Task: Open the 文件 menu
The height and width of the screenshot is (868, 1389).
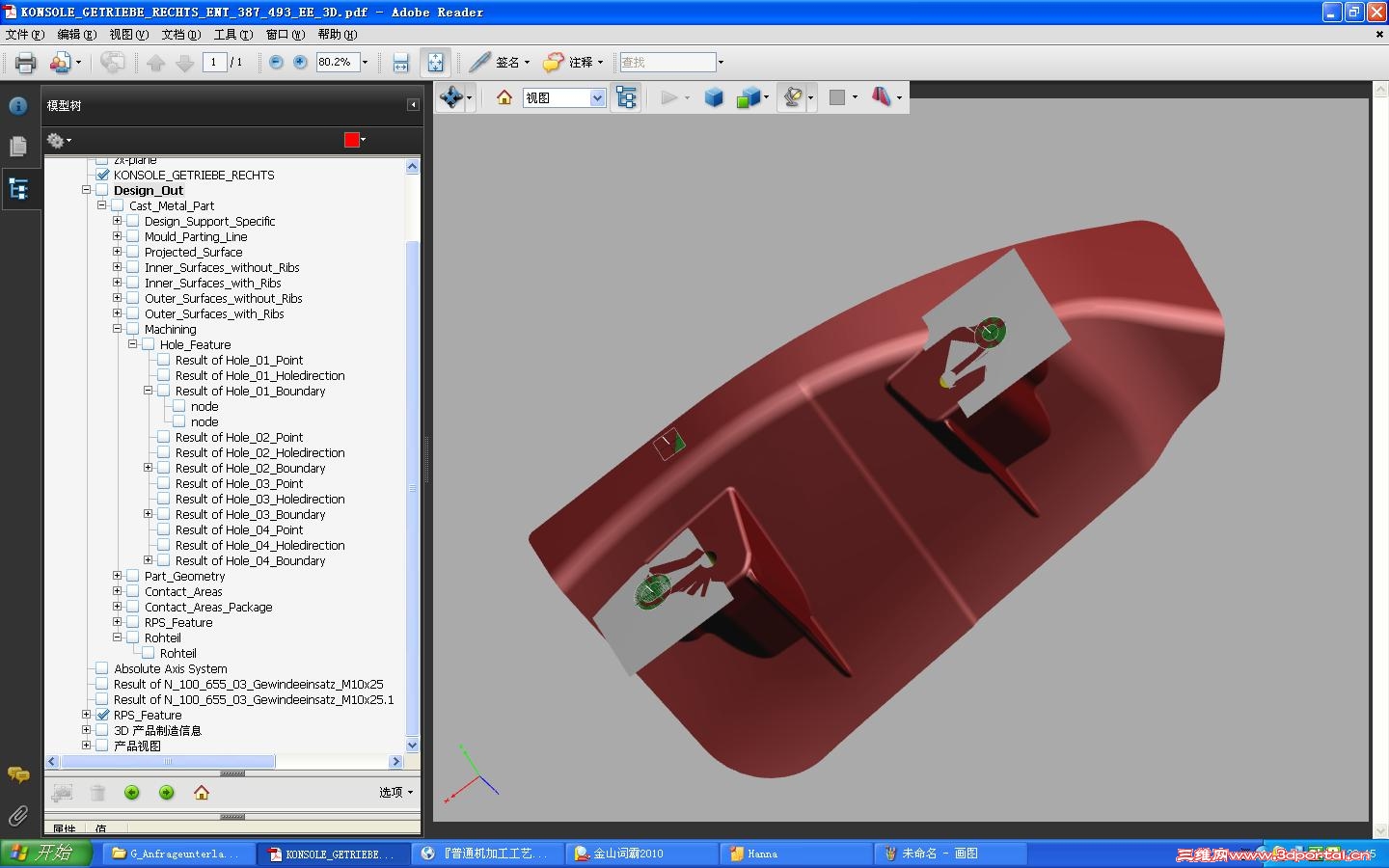Action: [24, 35]
